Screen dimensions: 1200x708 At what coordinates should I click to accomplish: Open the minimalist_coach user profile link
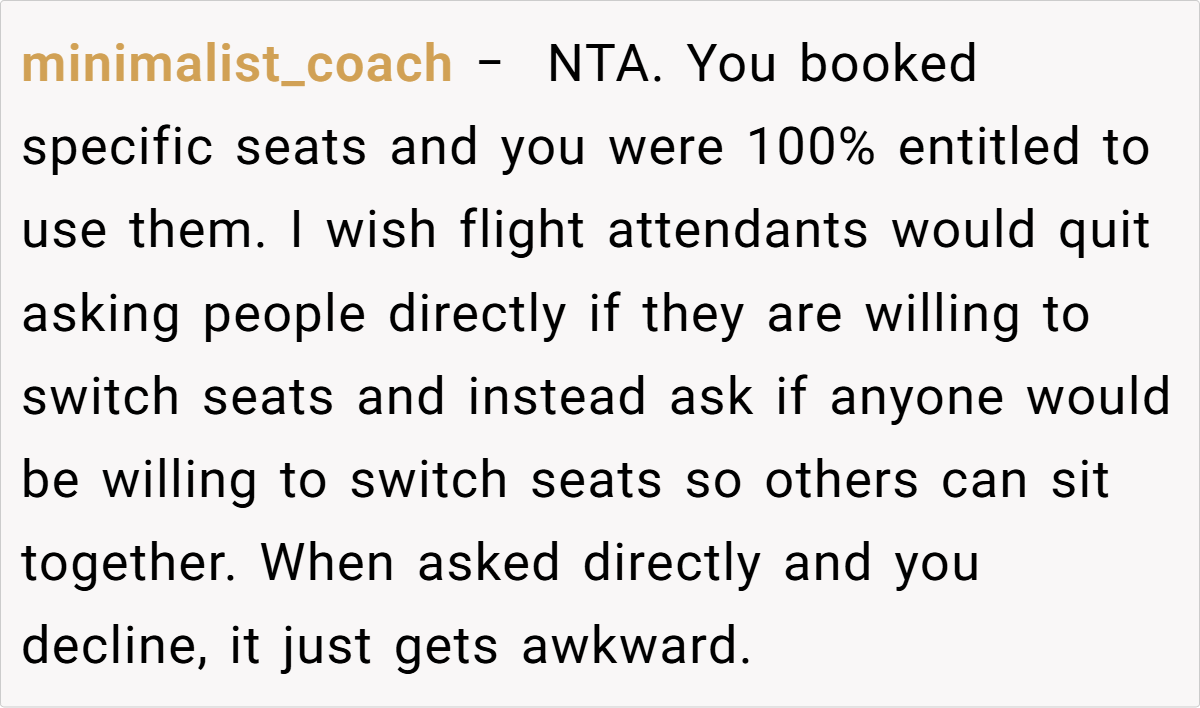point(237,65)
